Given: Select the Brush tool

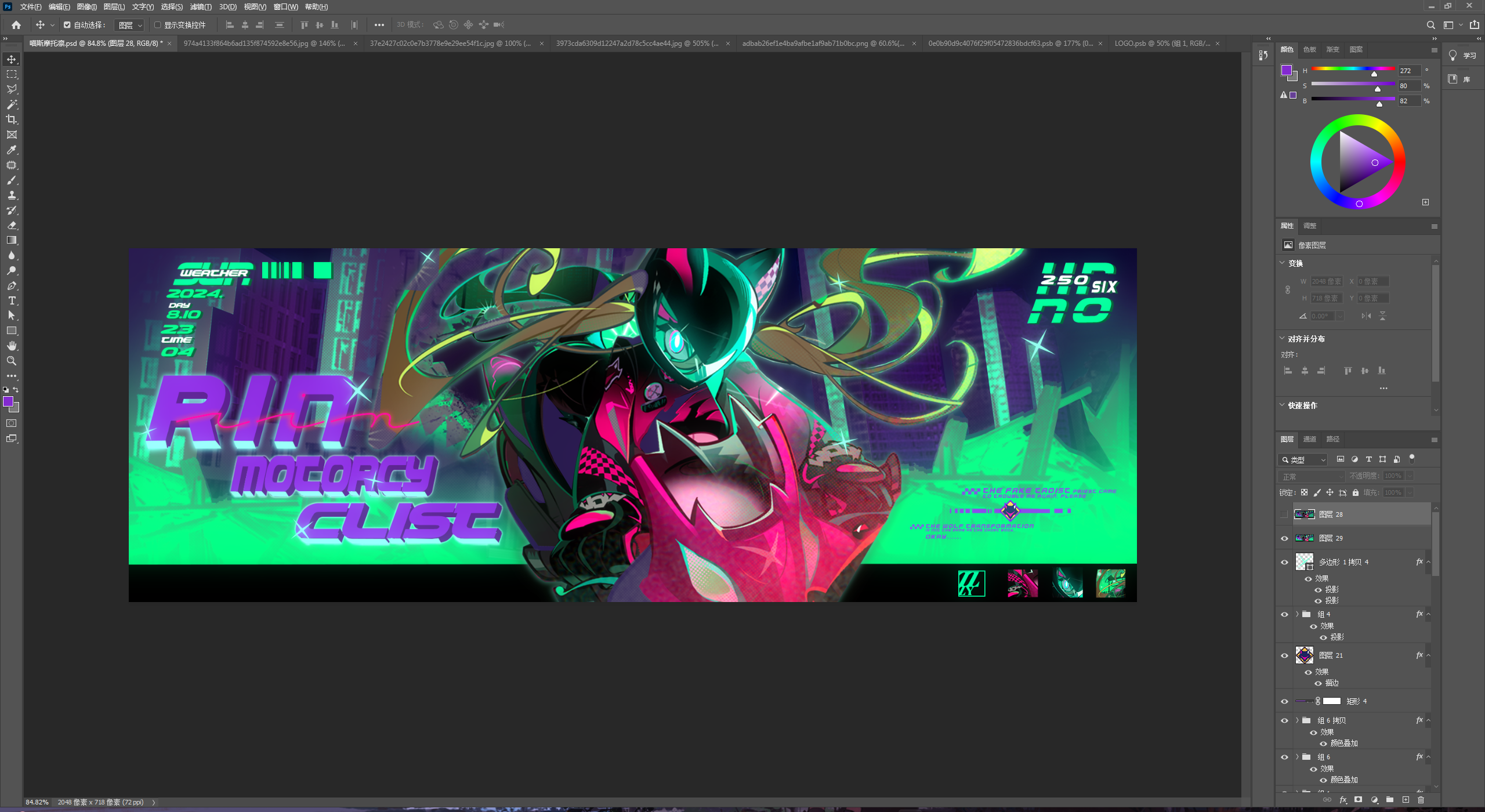Looking at the screenshot, I should pos(12,180).
